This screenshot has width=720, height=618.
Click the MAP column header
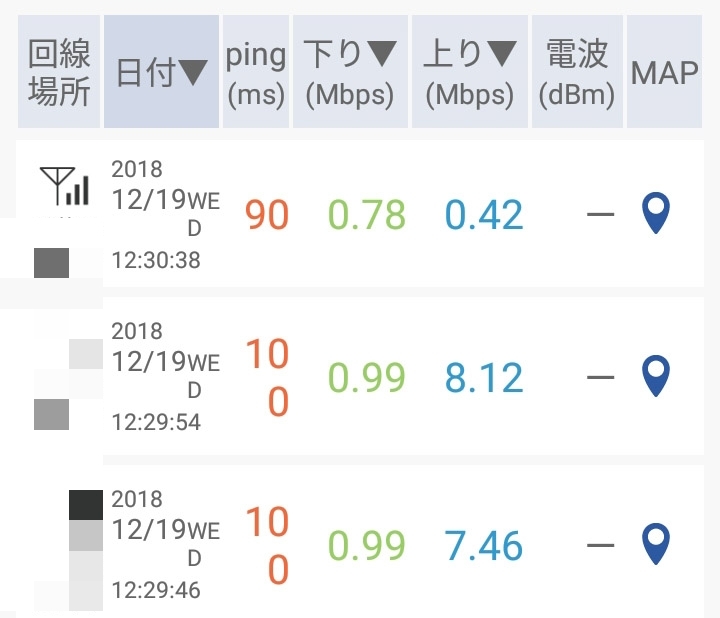664,72
